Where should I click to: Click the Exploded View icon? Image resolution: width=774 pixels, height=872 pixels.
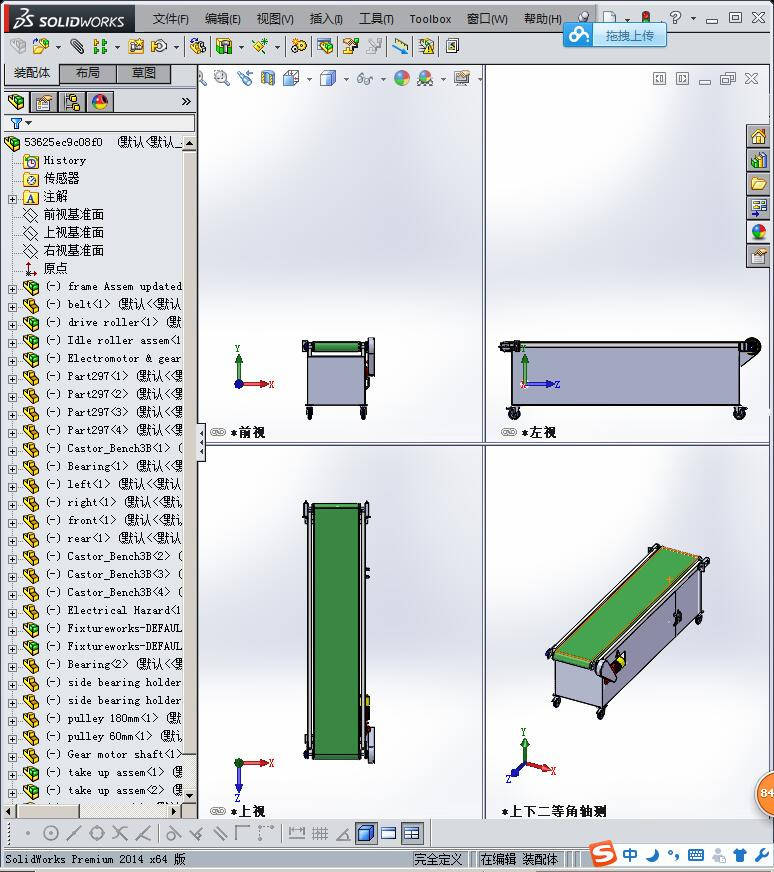click(350, 46)
